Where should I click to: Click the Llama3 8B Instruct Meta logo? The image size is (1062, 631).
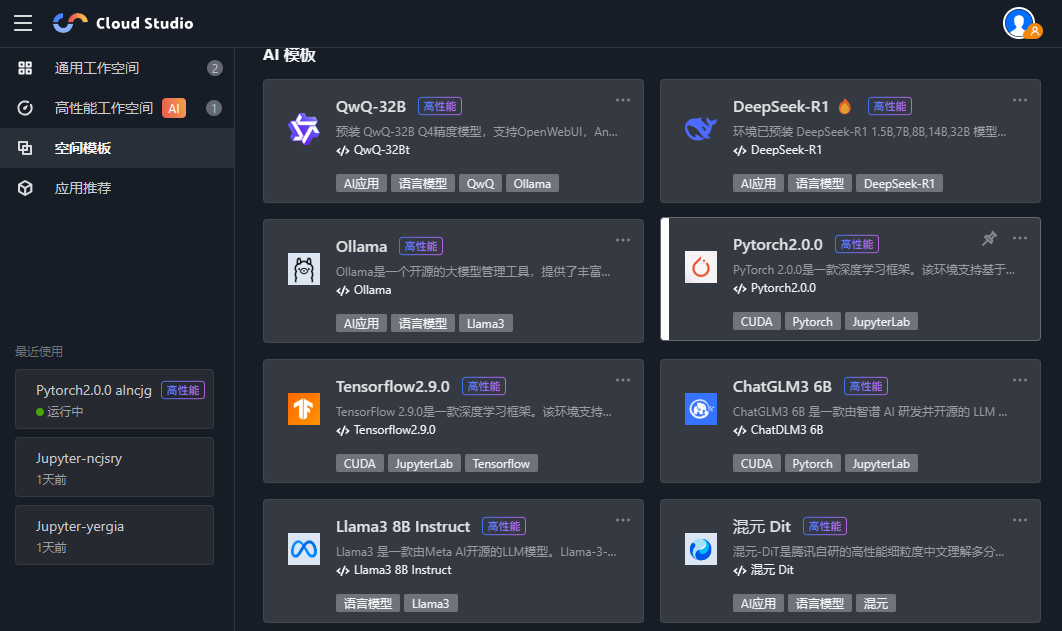tap(303, 549)
